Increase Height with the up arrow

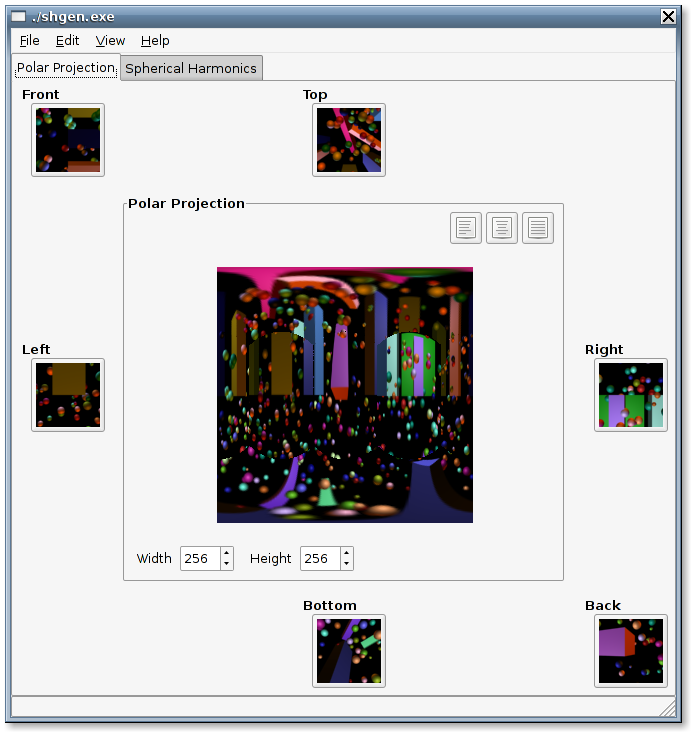click(x=346, y=553)
